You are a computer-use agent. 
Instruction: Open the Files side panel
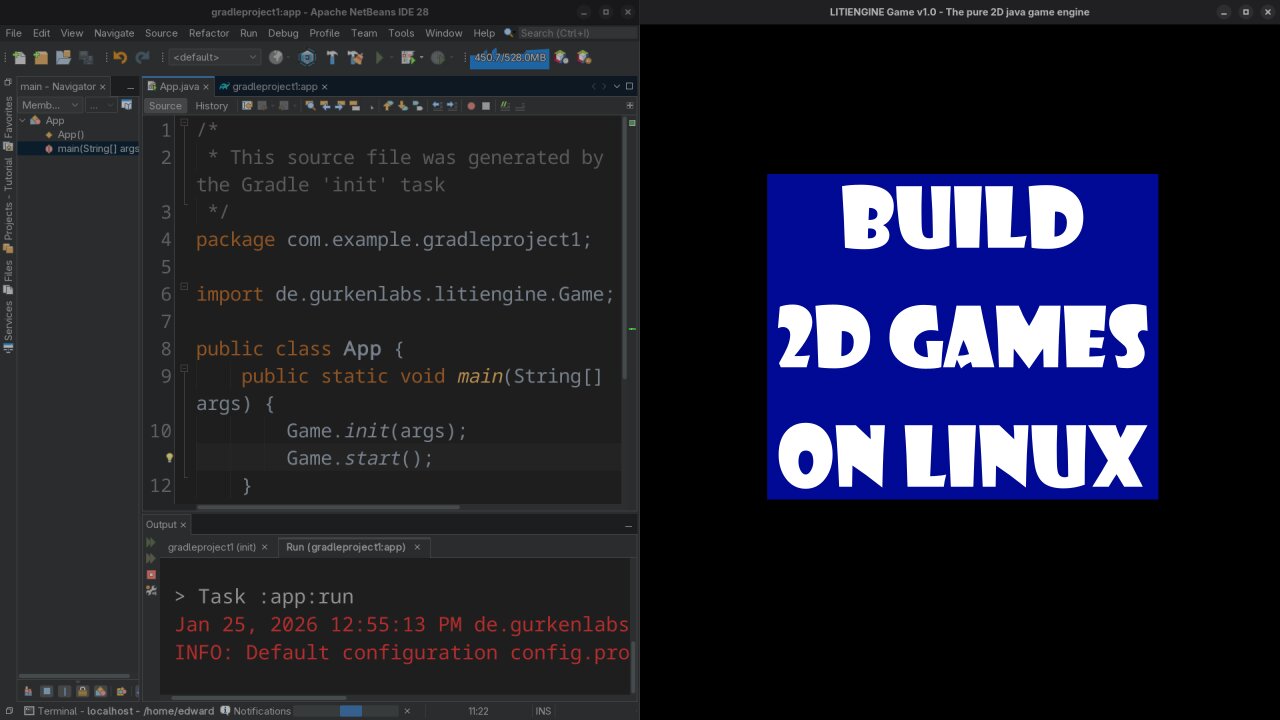click(x=8, y=276)
